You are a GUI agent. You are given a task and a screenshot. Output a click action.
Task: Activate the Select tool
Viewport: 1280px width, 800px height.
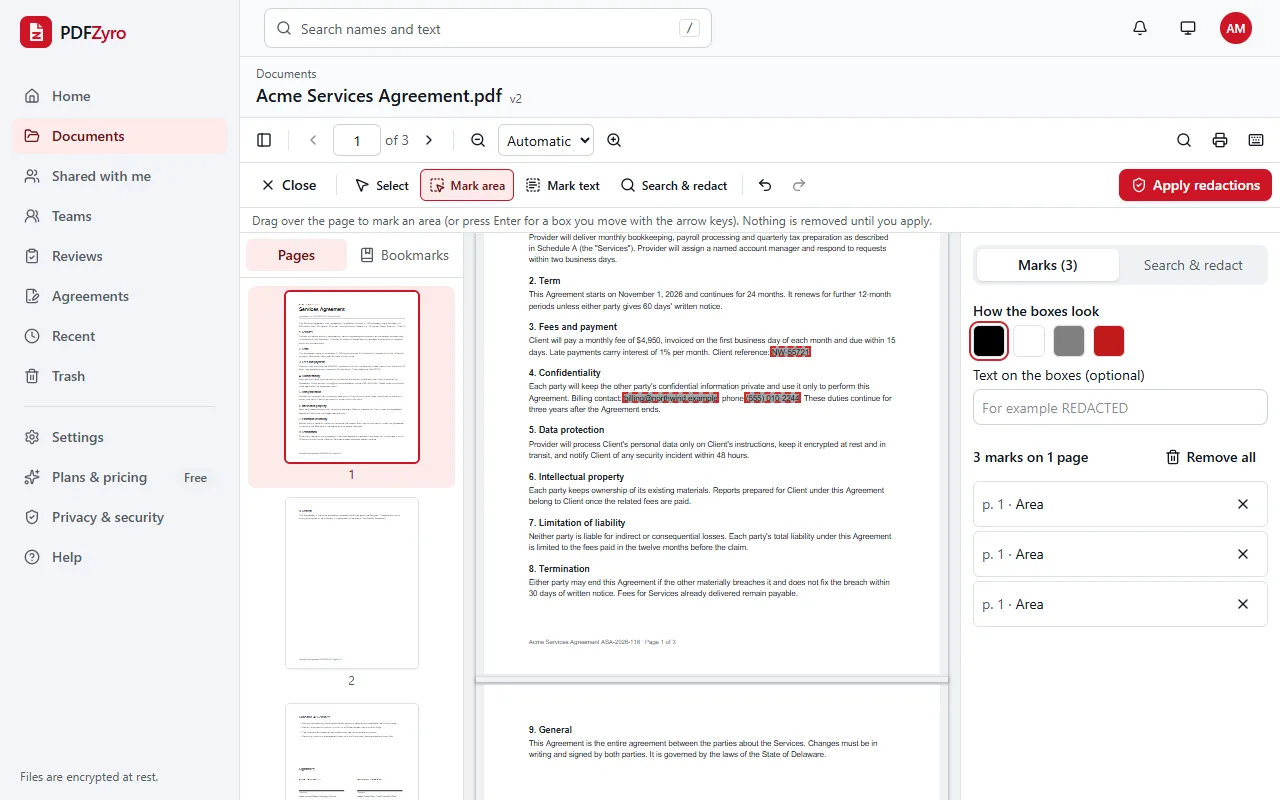point(382,185)
